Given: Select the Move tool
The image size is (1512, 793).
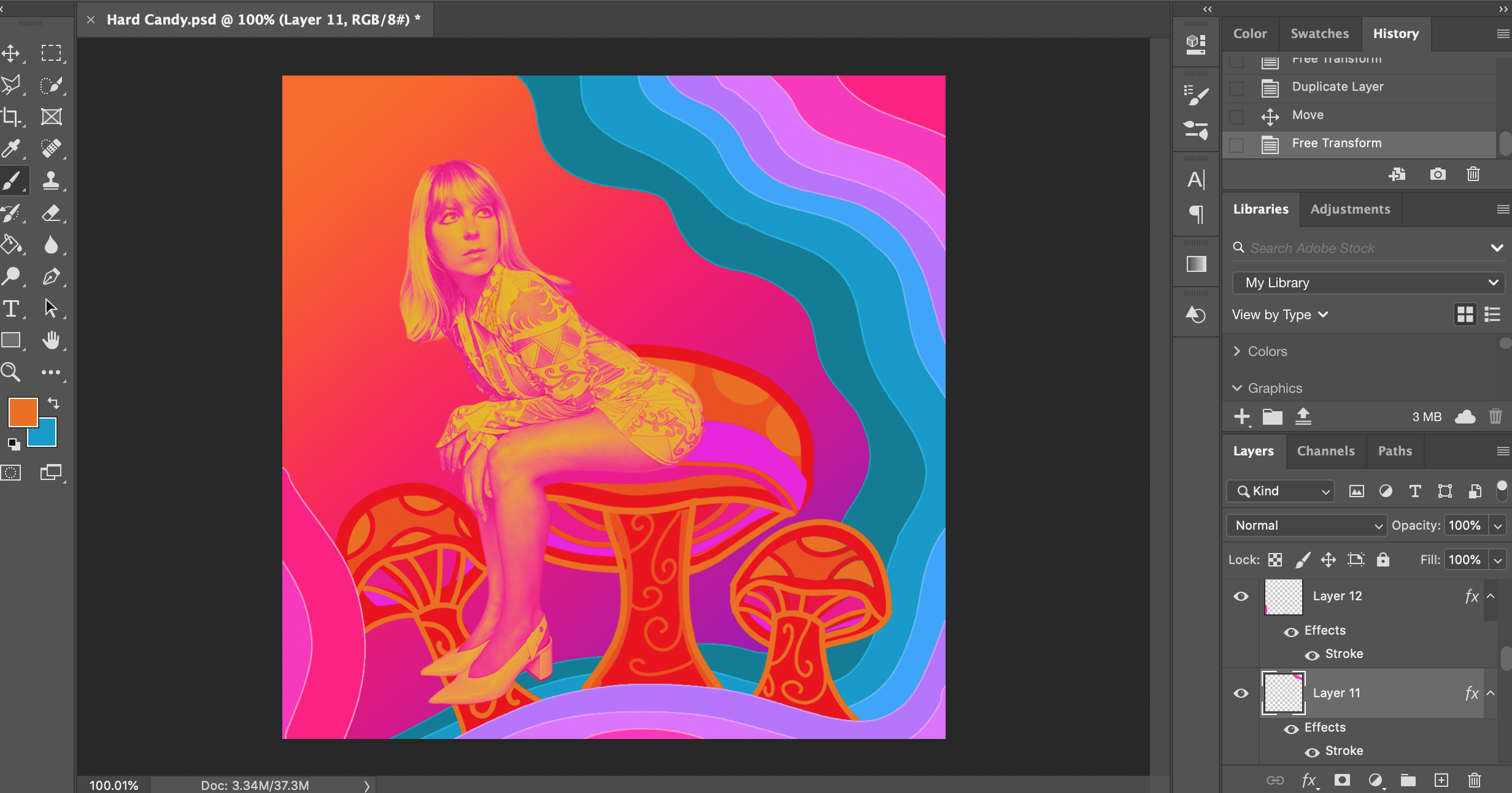Looking at the screenshot, I should click(11, 53).
